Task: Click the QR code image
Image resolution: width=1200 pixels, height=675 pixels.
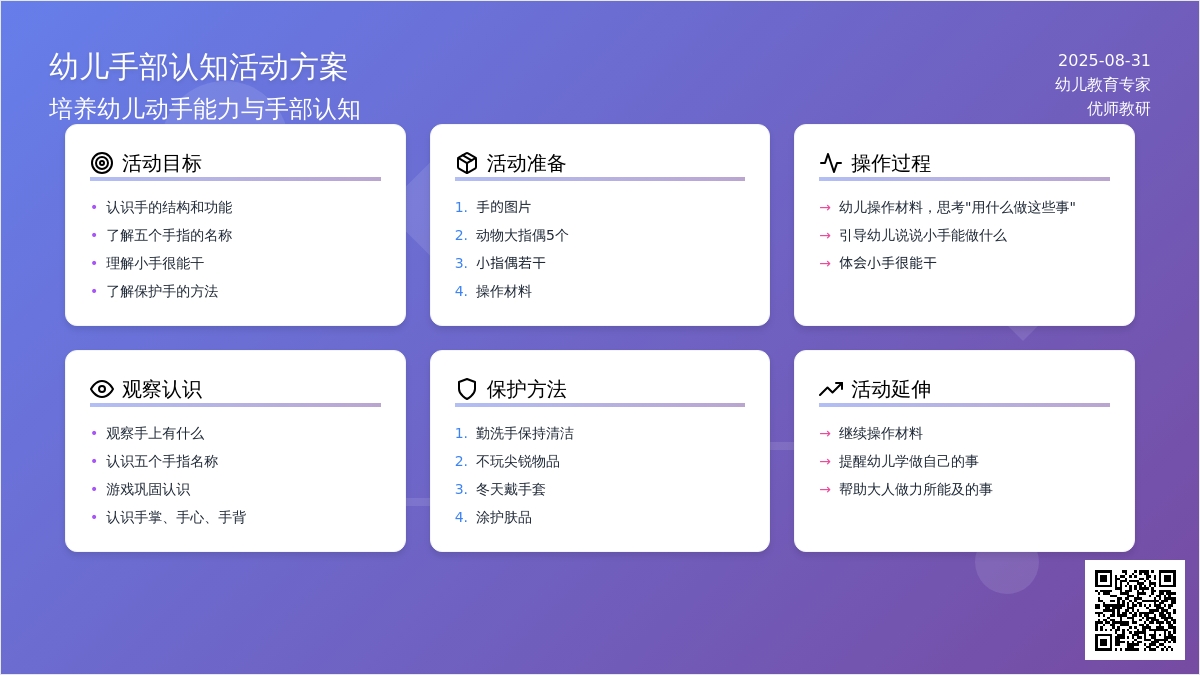Action: pos(1135,610)
